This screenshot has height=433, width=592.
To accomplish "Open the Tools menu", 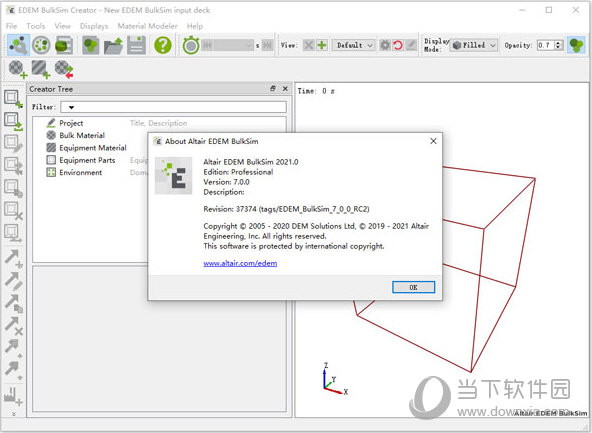I will [x=36, y=26].
